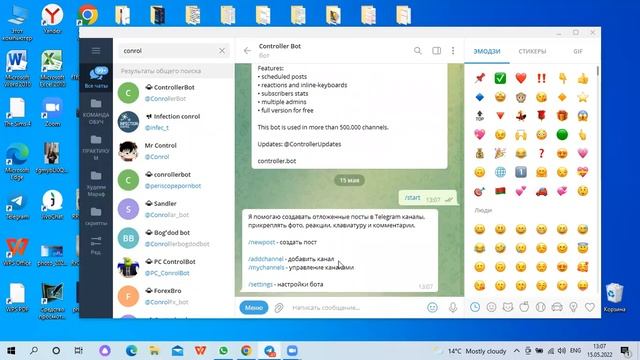Open the ForexBro search result

pyautogui.click(x=174, y=296)
